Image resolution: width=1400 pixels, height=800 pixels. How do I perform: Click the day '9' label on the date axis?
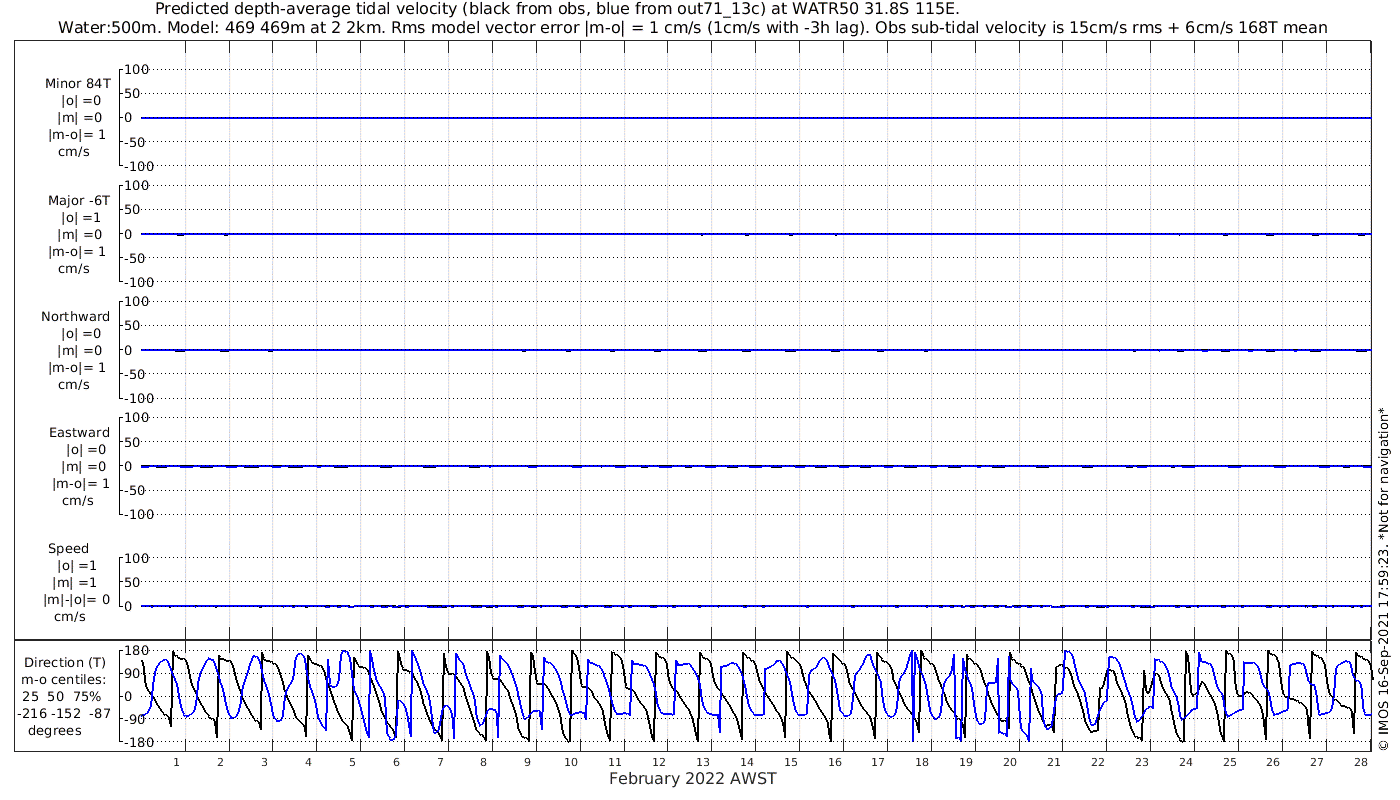point(527,763)
